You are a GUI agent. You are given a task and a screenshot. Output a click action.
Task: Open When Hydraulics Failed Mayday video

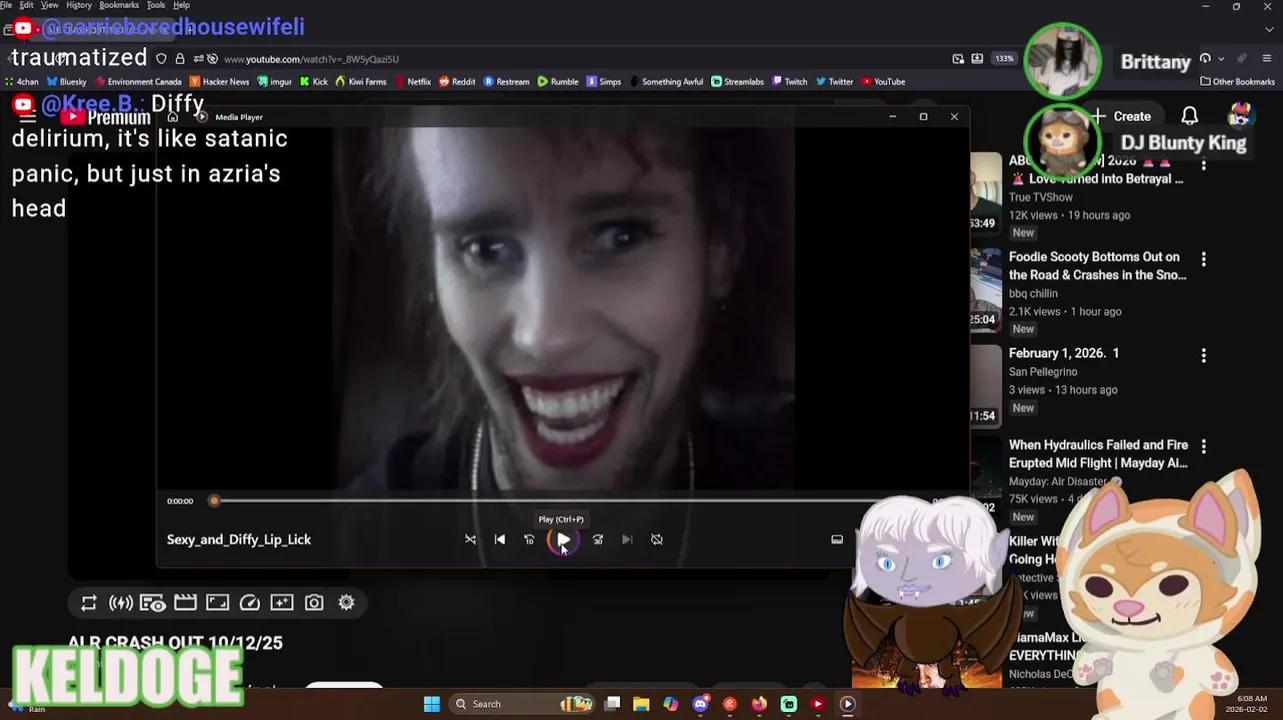(1098, 454)
